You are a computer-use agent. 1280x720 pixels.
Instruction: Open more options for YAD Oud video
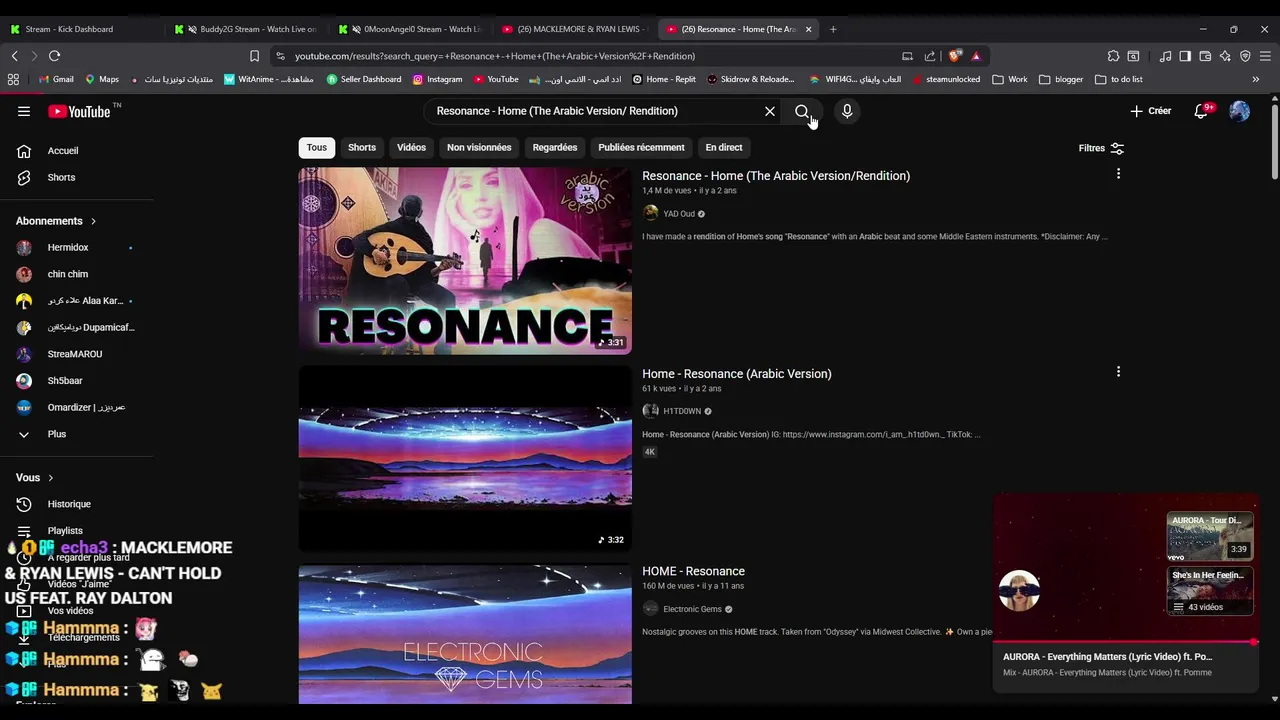pyautogui.click(x=1118, y=174)
